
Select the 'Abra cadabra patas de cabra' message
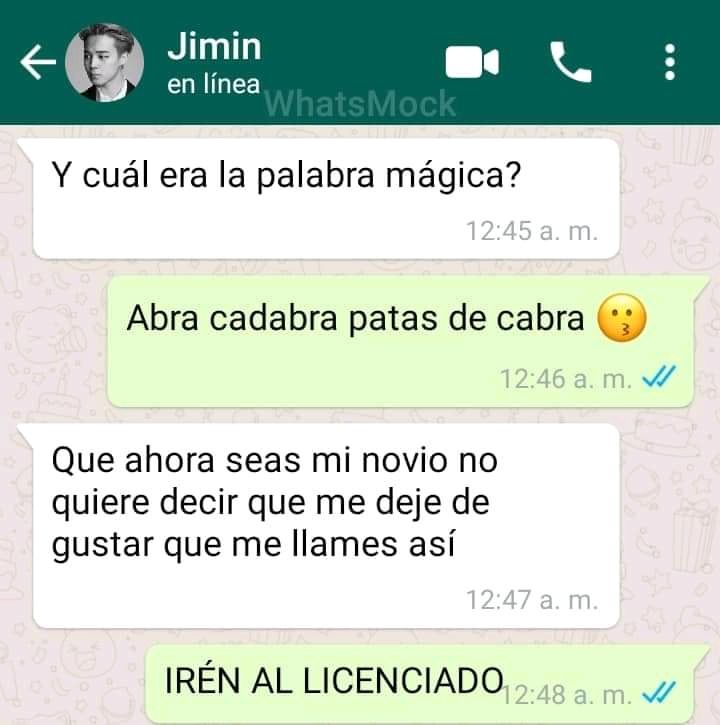point(400,341)
